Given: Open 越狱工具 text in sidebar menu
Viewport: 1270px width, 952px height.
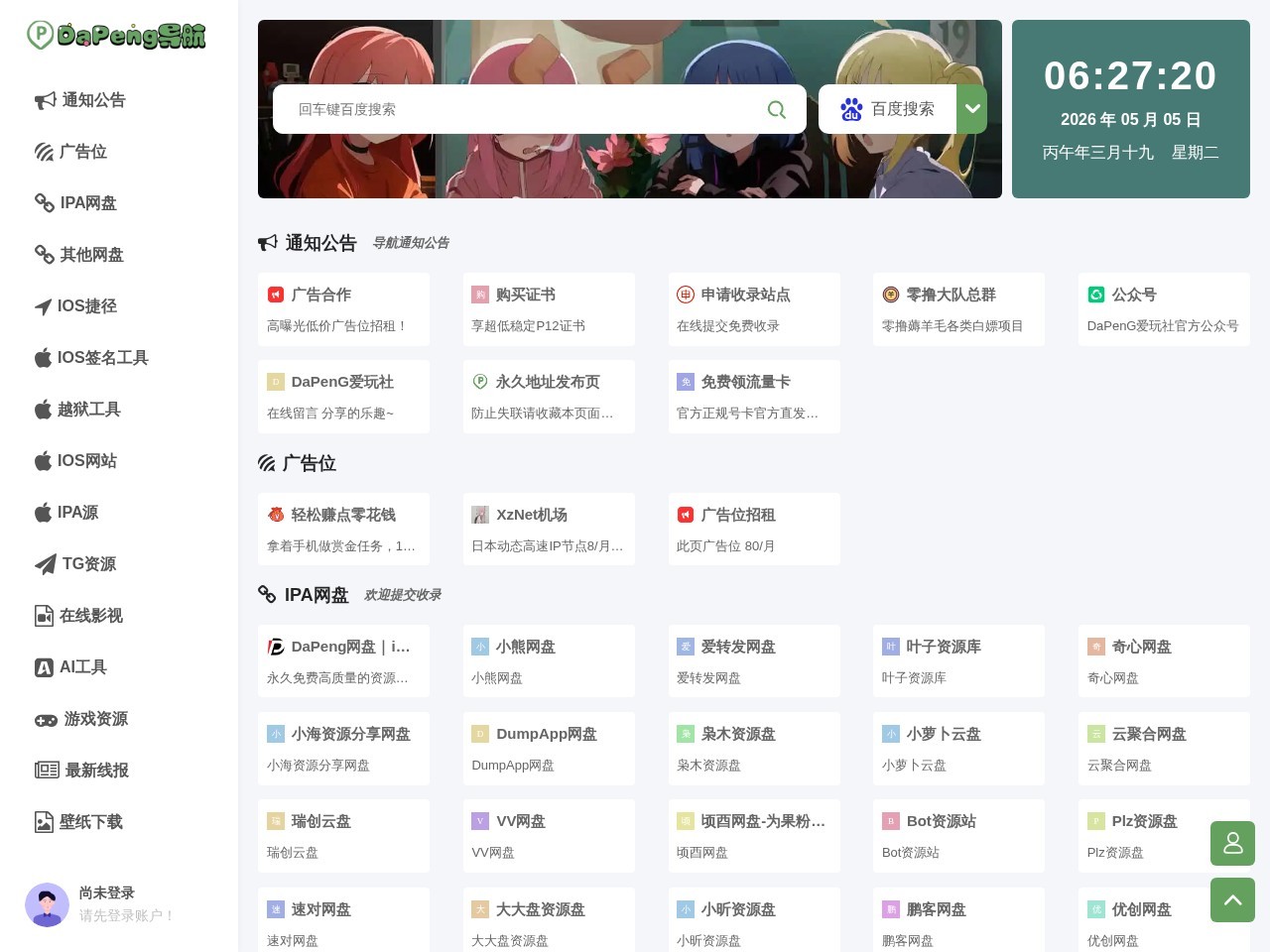Looking at the screenshot, I should click(x=89, y=410).
